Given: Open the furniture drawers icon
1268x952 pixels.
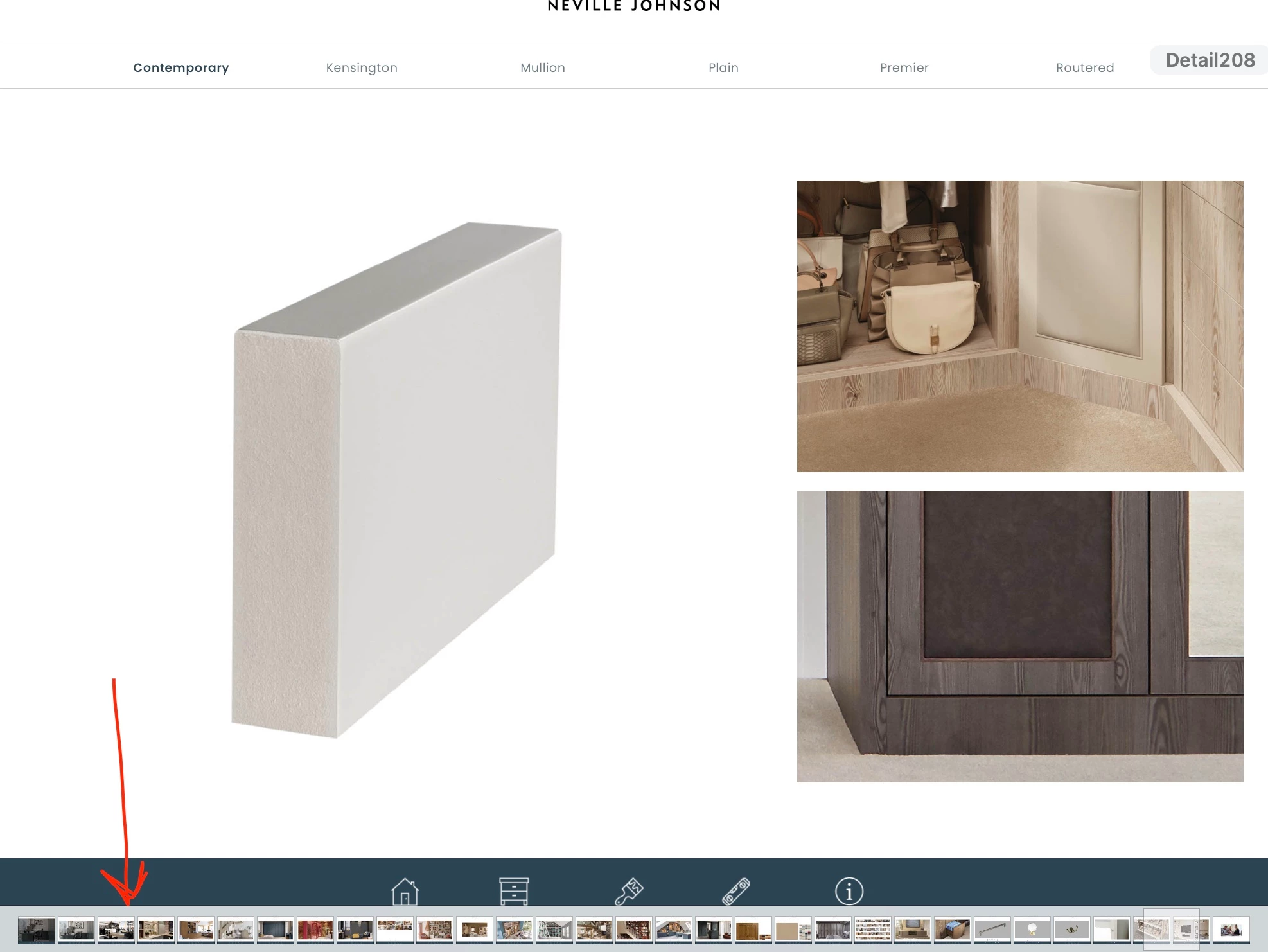Looking at the screenshot, I should point(514,892).
